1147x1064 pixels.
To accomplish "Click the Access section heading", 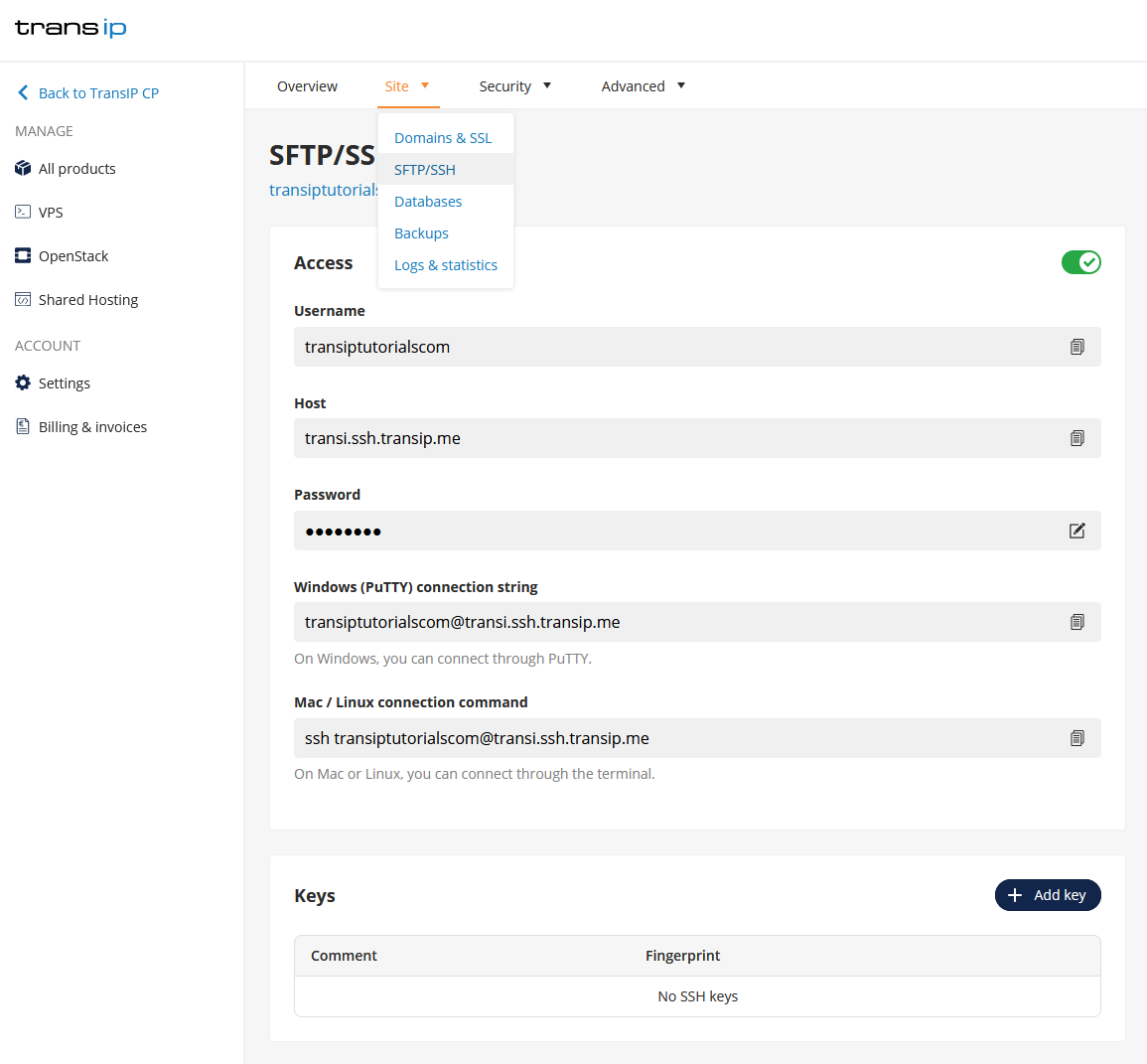I will coord(324,262).
